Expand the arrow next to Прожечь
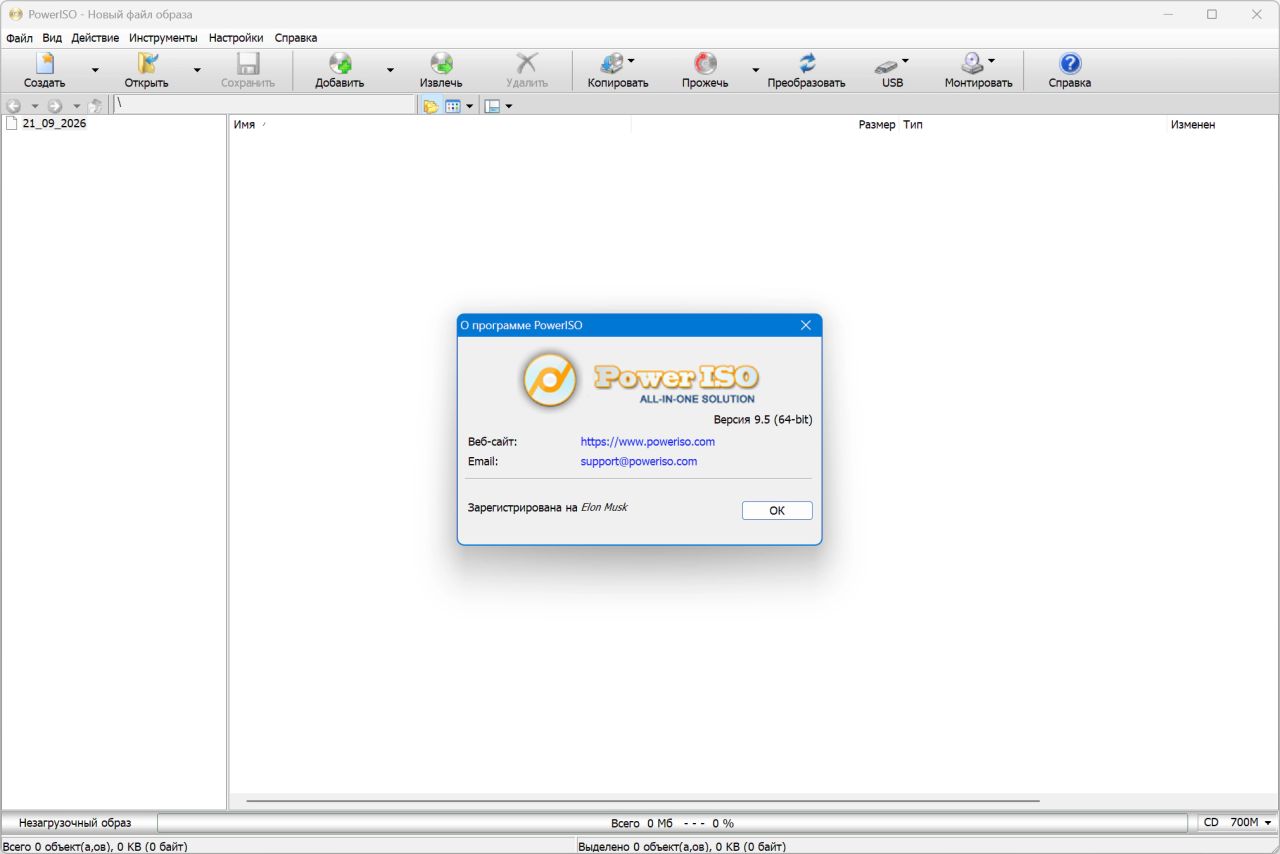This screenshot has width=1280, height=854. (756, 70)
